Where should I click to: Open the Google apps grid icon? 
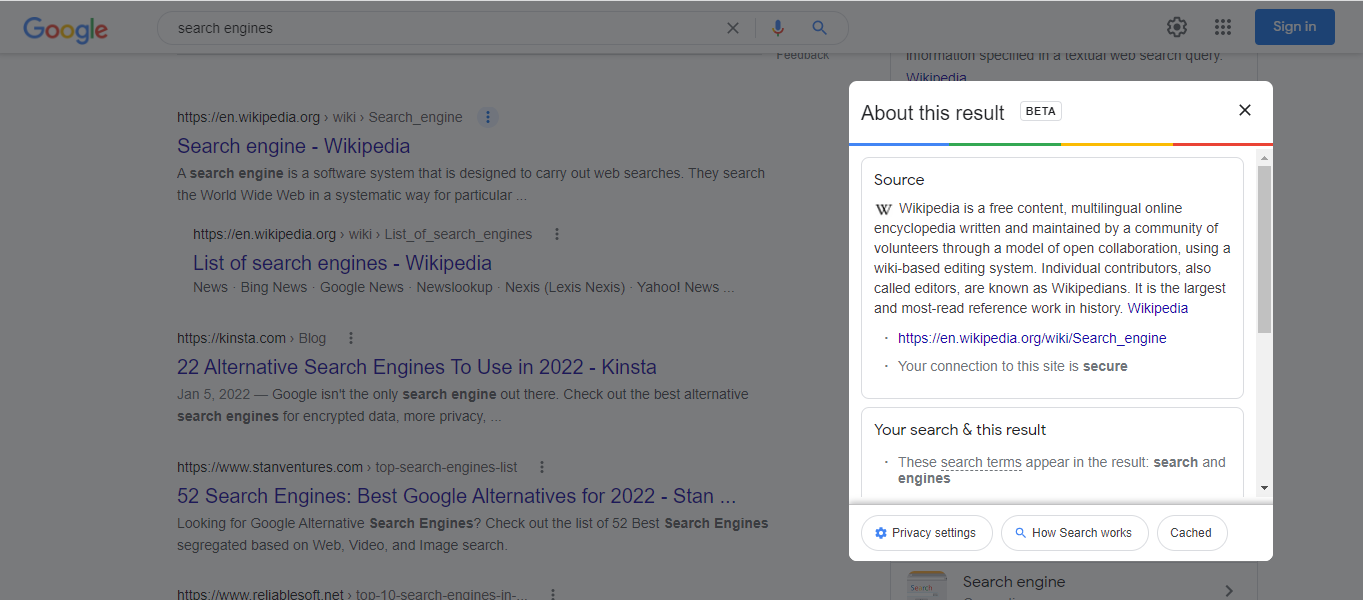pyautogui.click(x=1223, y=27)
